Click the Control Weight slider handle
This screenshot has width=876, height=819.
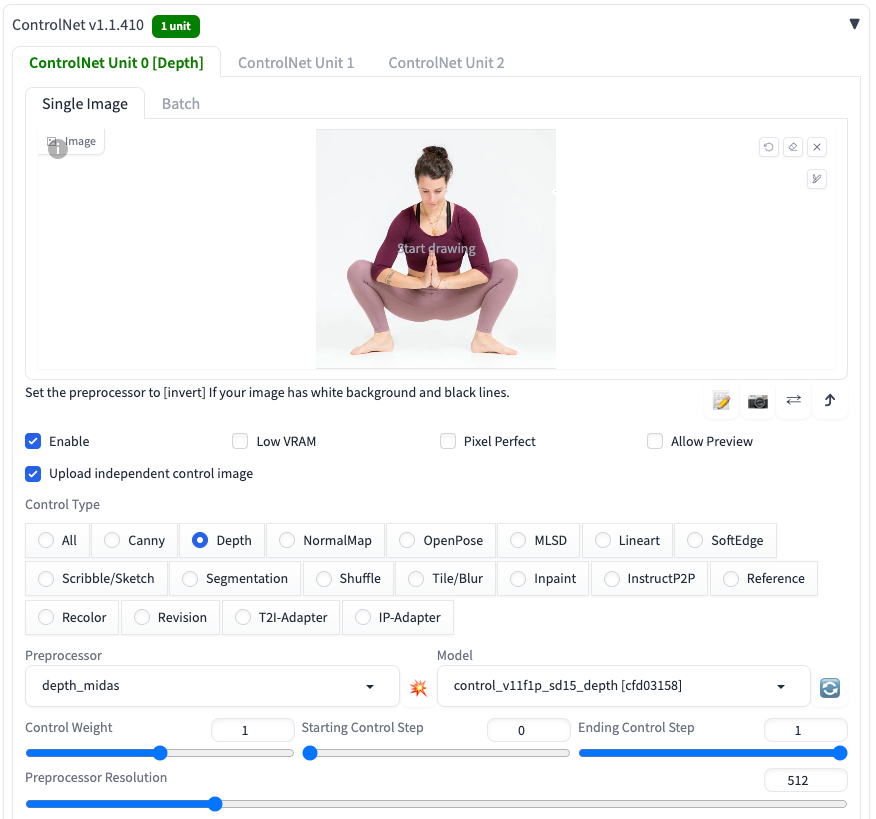pyautogui.click(x=160, y=753)
